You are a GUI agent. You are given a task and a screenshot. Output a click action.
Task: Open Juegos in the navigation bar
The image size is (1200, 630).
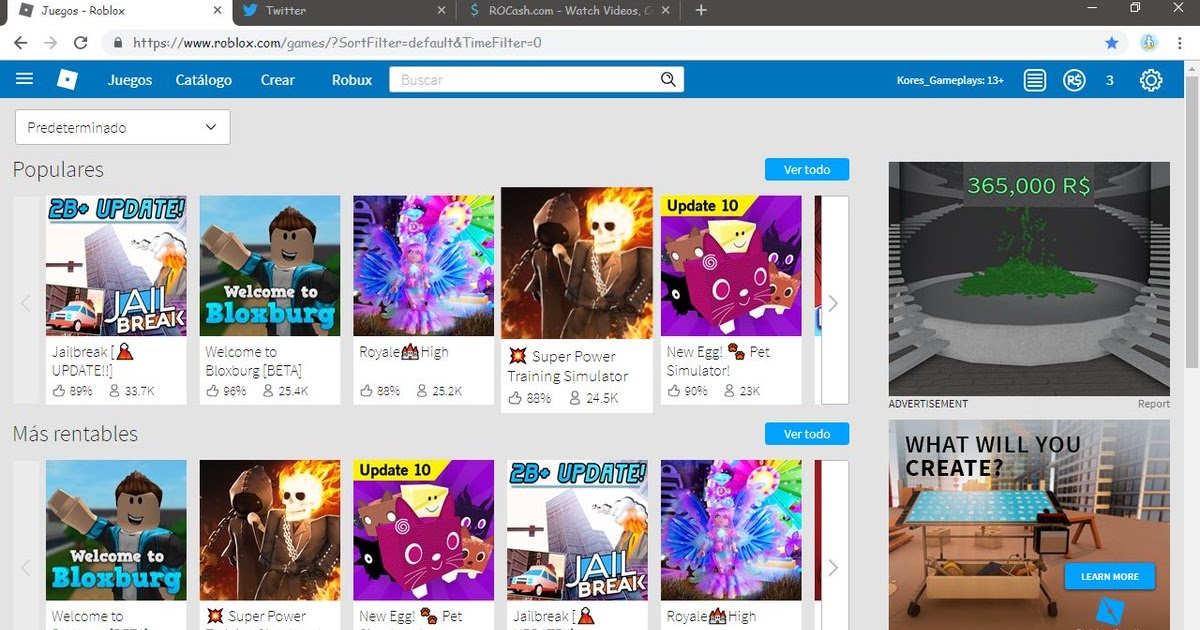130,80
